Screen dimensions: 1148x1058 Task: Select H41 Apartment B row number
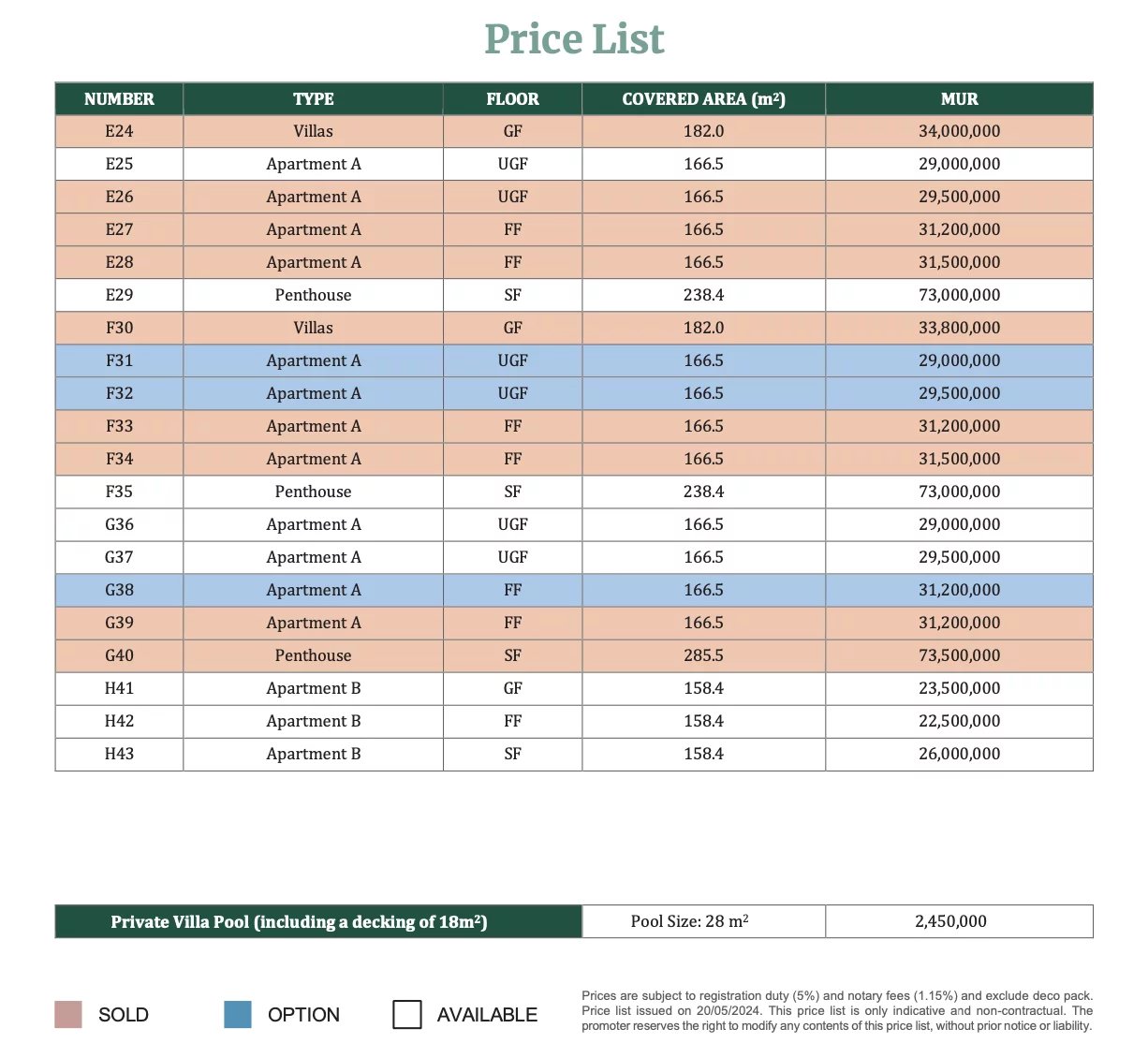pos(119,688)
